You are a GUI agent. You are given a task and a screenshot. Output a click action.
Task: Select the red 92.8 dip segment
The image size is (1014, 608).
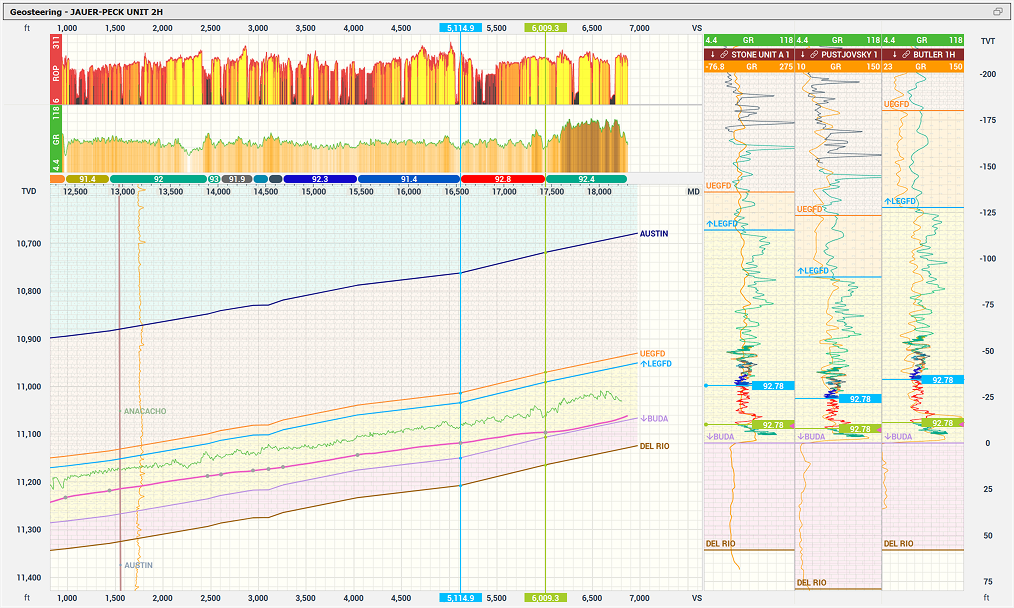tap(502, 179)
